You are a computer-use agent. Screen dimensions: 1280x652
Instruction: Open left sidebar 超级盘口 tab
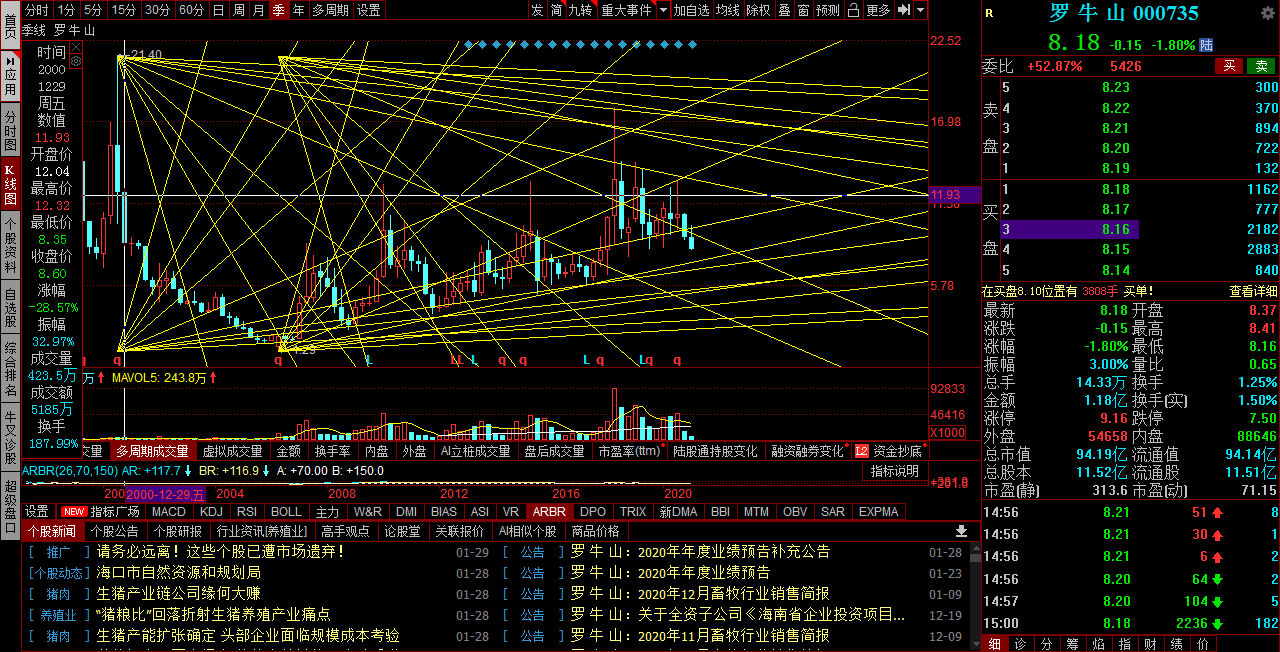point(10,507)
